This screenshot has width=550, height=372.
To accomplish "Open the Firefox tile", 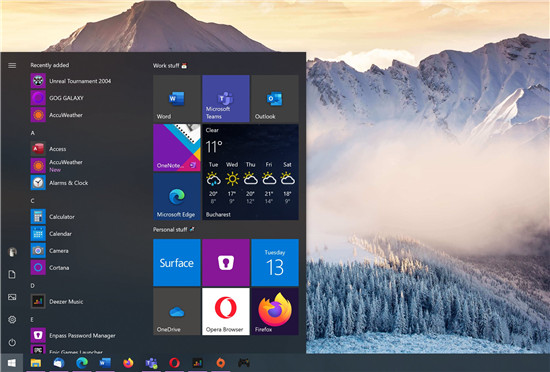I will [x=275, y=311].
